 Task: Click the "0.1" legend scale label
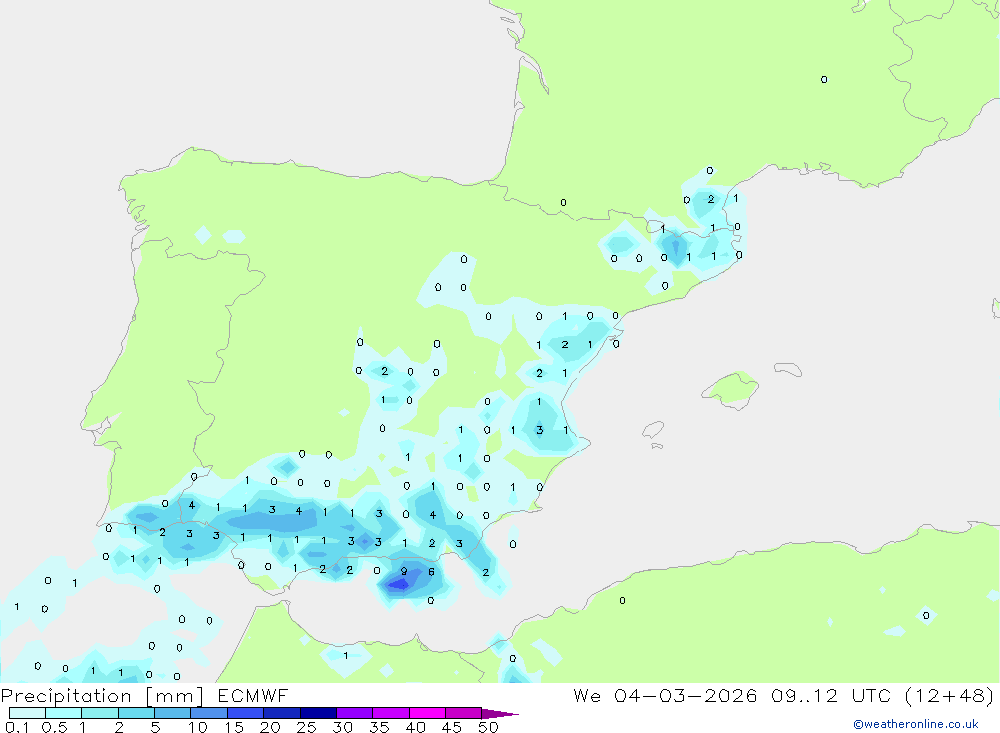pos(17,727)
